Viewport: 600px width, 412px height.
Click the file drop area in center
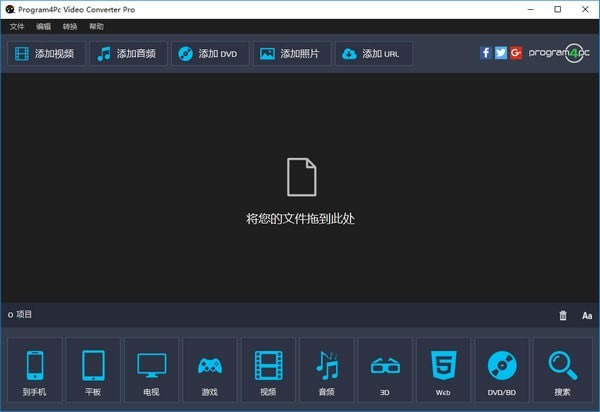pyautogui.click(x=300, y=190)
